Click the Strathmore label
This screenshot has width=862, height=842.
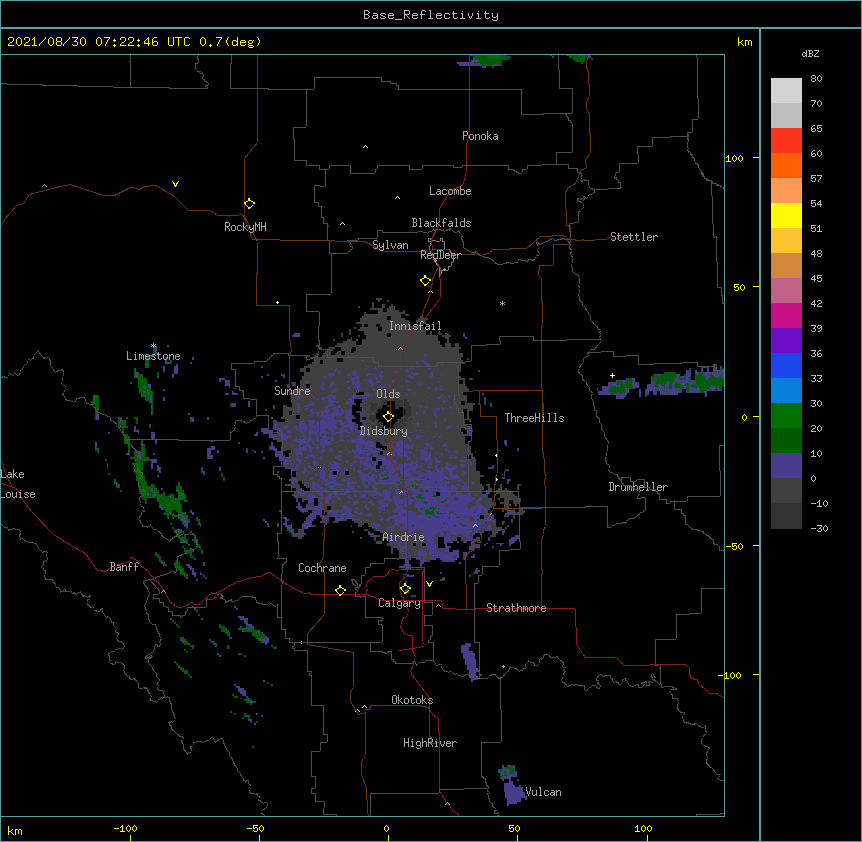coord(516,608)
